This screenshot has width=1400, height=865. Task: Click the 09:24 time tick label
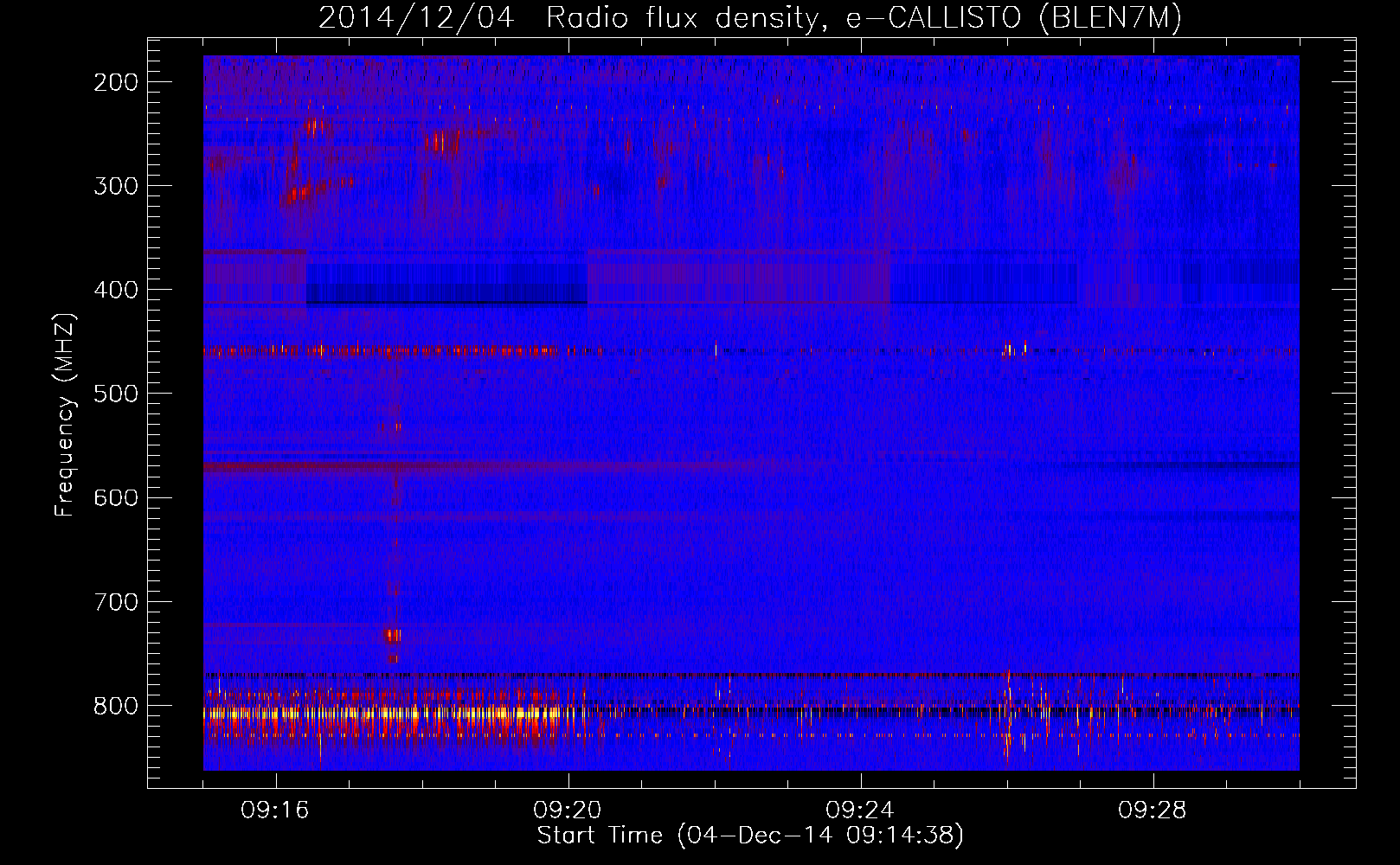pyautogui.click(x=860, y=811)
